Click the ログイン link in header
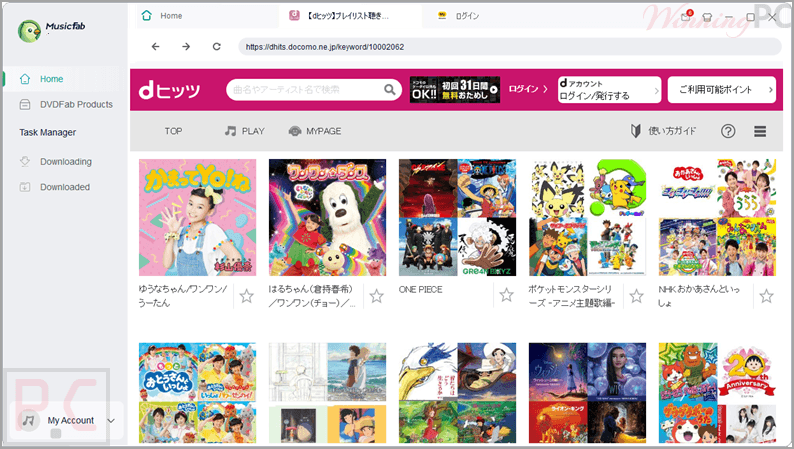 pos(528,89)
